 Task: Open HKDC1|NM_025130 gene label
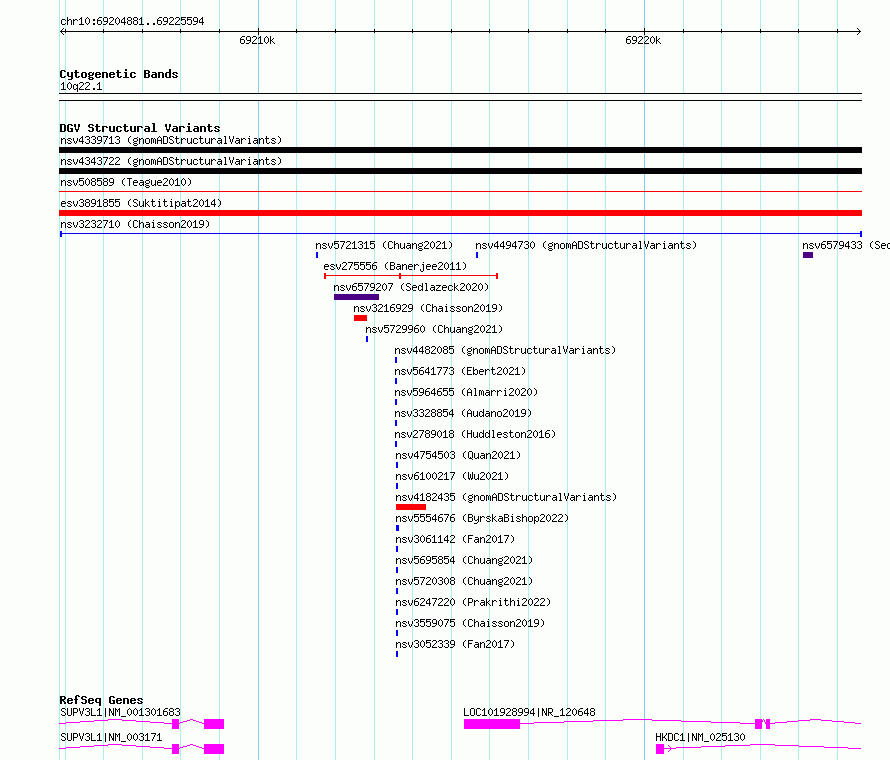[700, 737]
